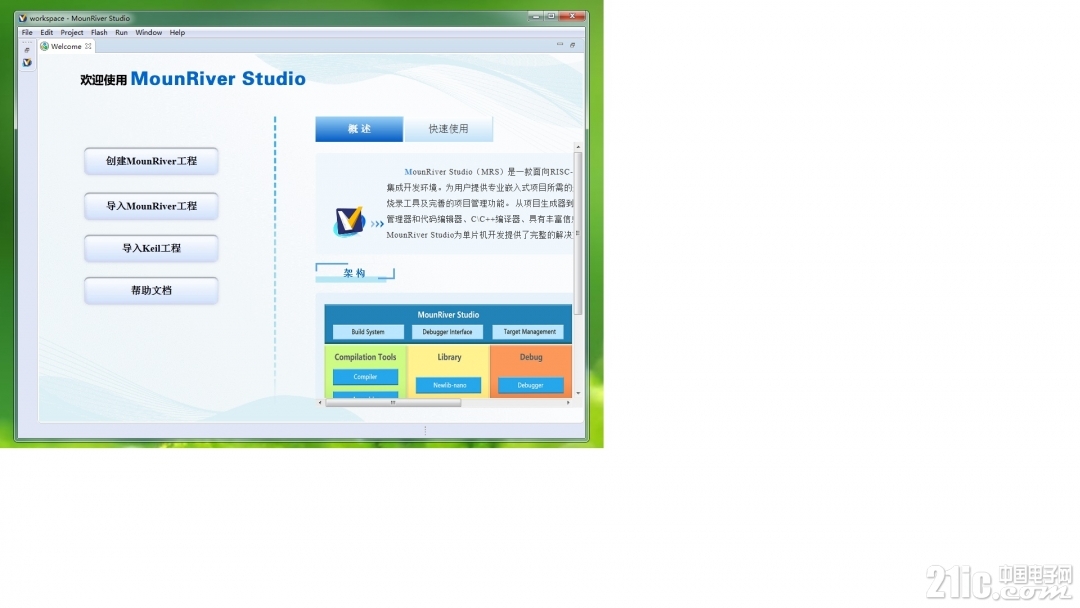This screenshot has width=1080, height=608.
Task: Click the Compilation Tools heading
Action: point(365,357)
